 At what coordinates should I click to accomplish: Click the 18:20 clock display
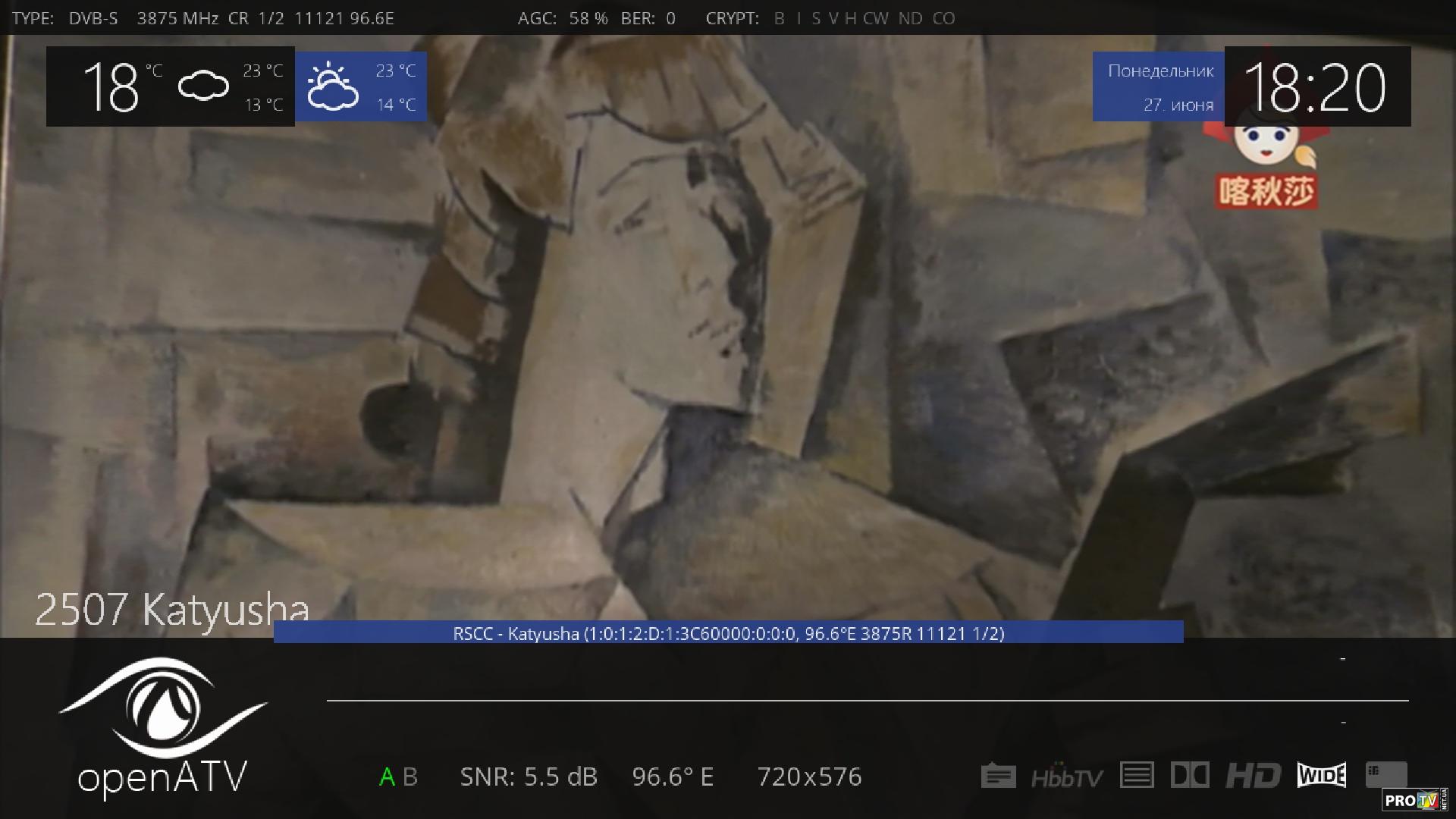(1316, 87)
